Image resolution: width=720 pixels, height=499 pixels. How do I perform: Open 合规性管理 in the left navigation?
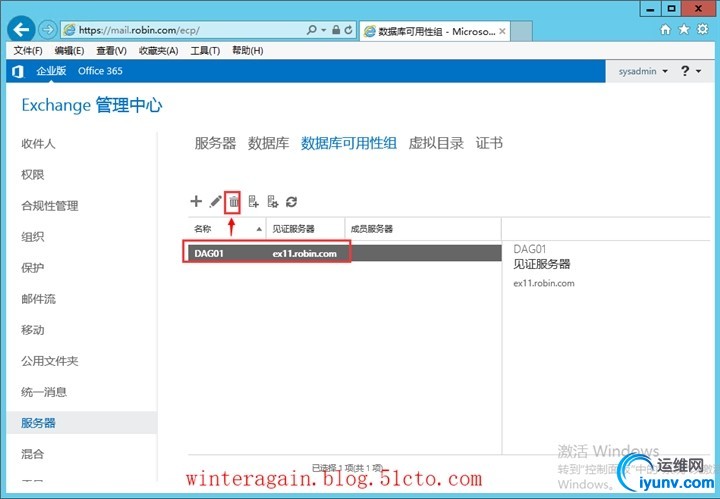tap(50, 206)
